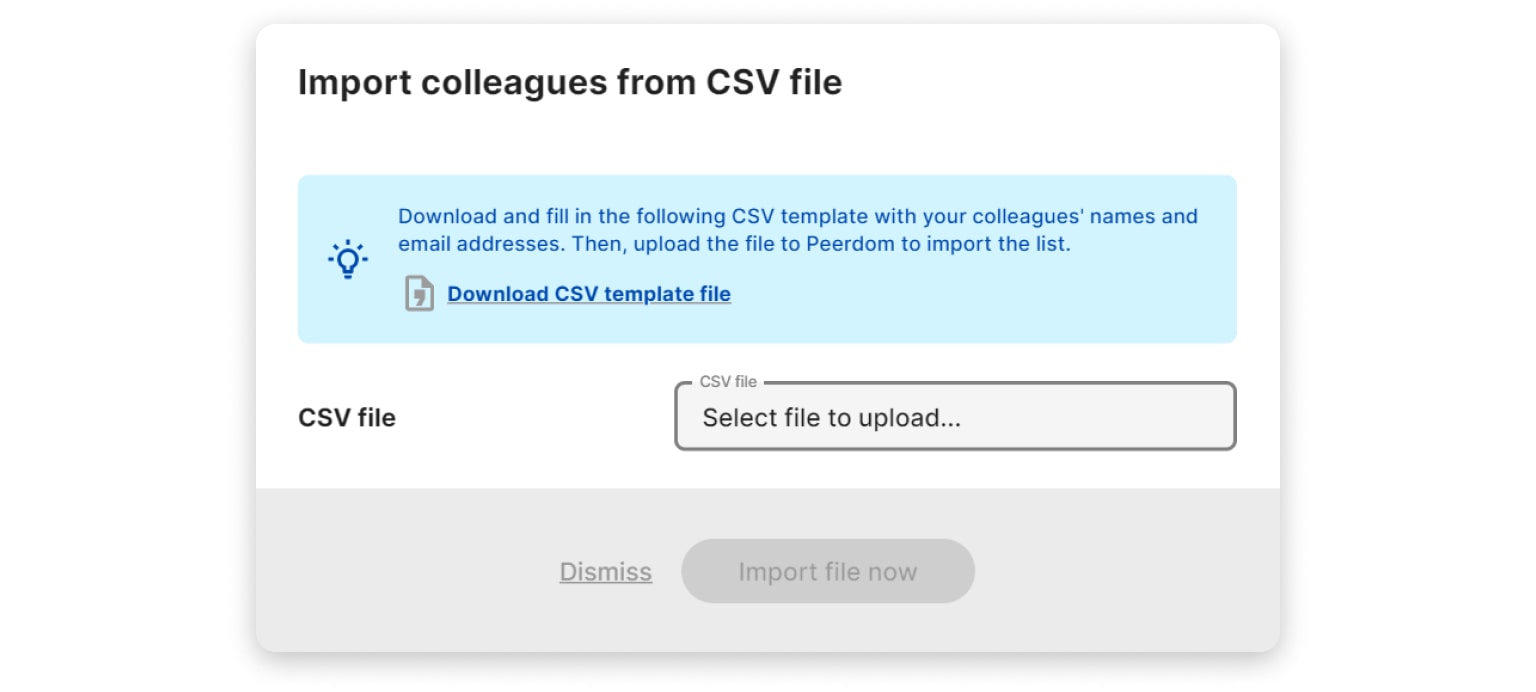This screenshot has width=1536, height=692.
Task: Dismiss the import dialog
Action: (x=605, y=572)
